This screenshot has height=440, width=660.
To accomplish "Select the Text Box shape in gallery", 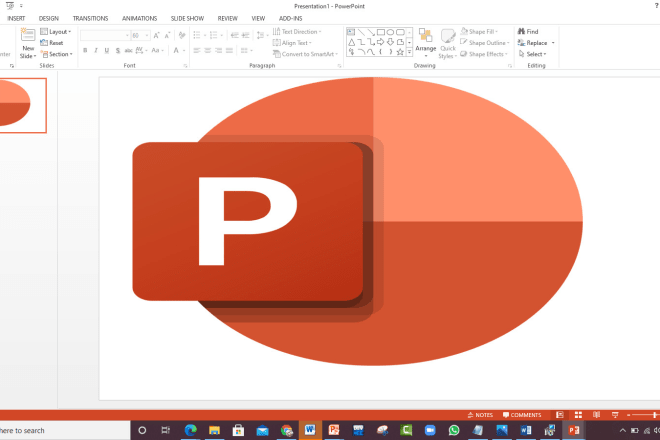I will point(351,32).
